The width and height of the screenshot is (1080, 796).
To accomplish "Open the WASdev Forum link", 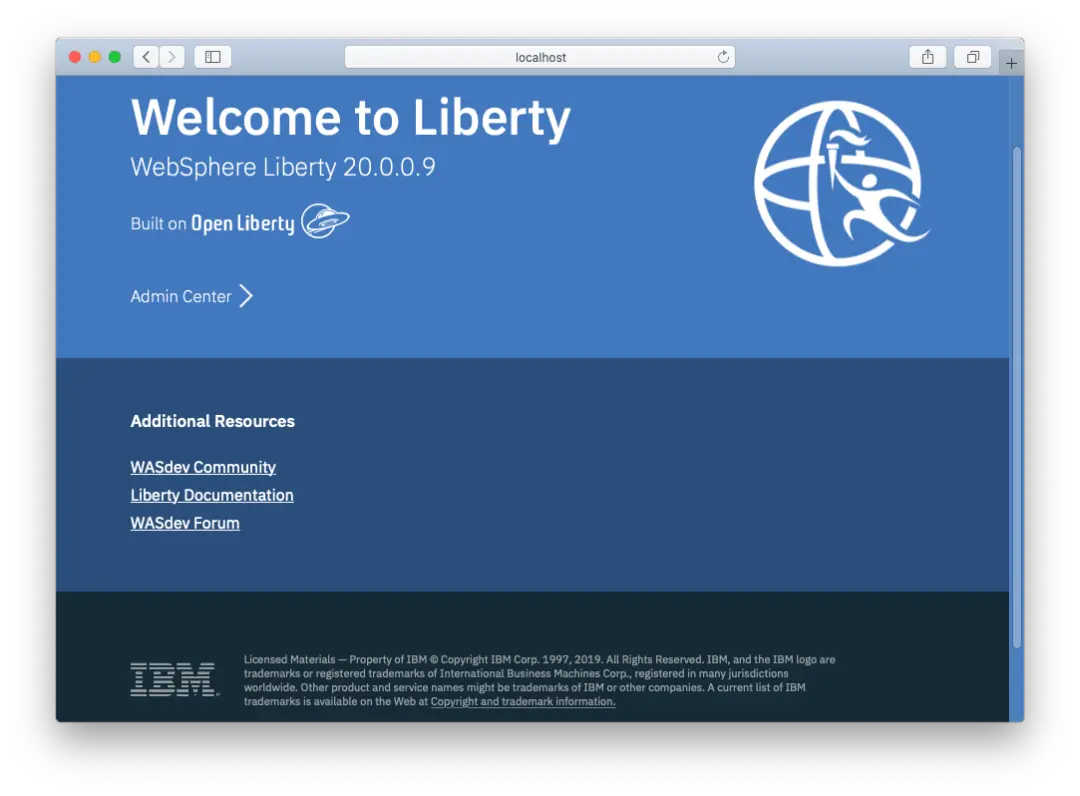I will pos(185,523).
